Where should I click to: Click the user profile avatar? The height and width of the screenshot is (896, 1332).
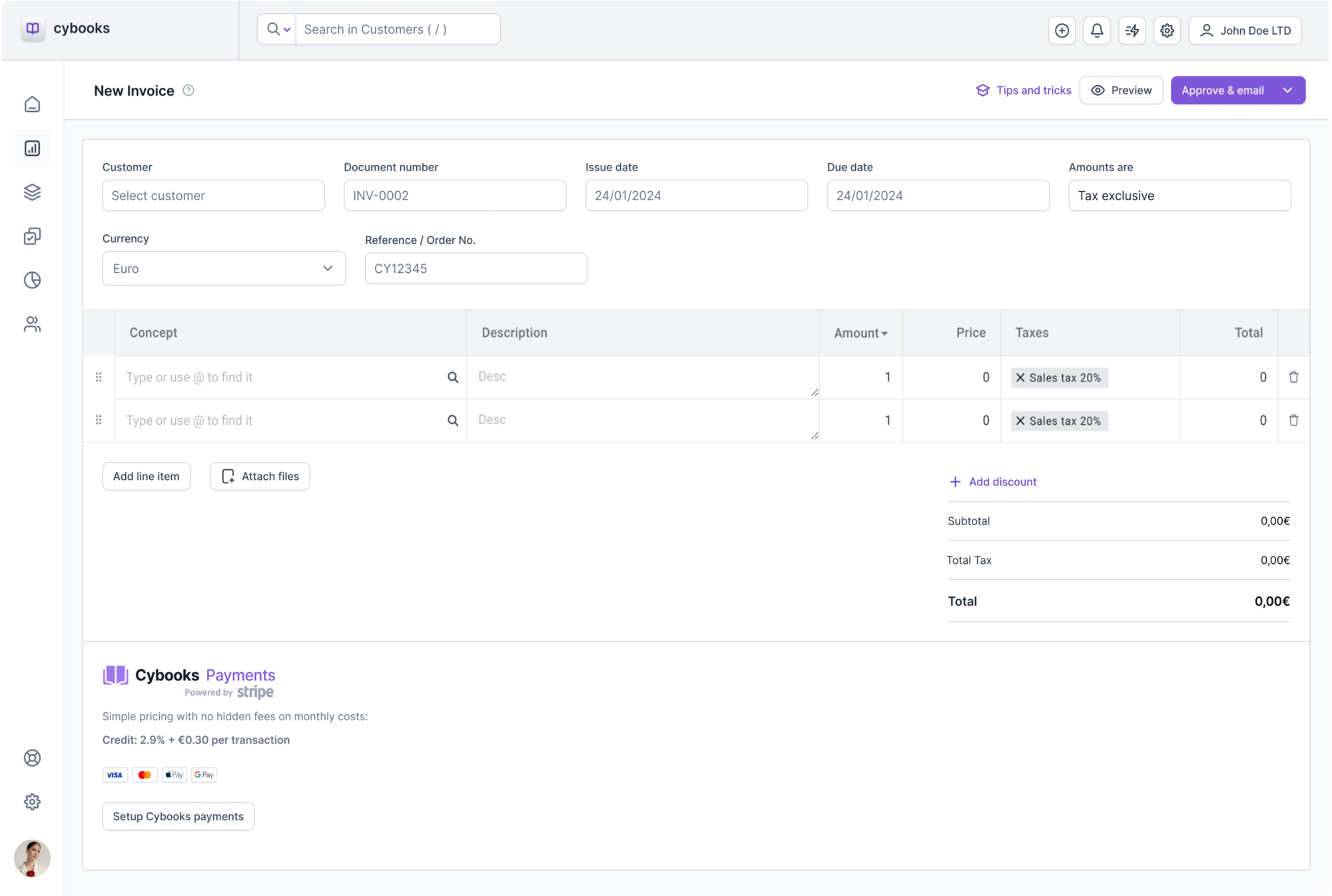click(x=32, y=859)
